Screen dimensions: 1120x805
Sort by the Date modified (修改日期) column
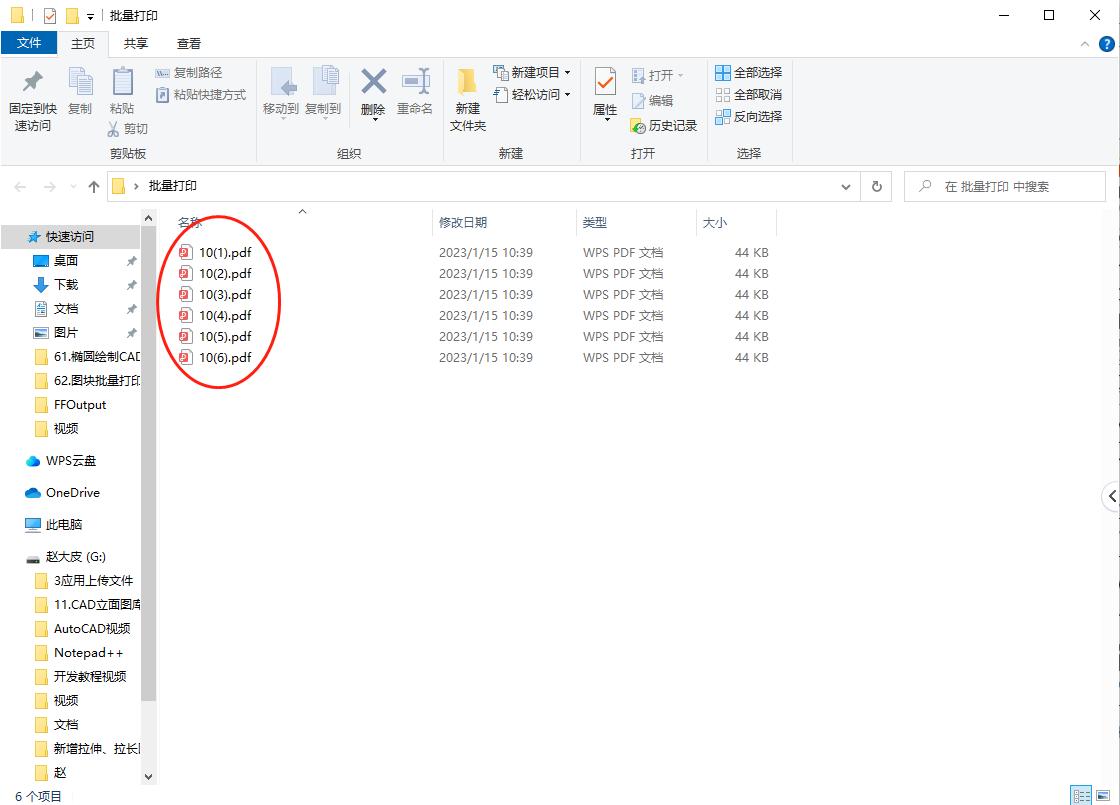[x=462, y=222]
